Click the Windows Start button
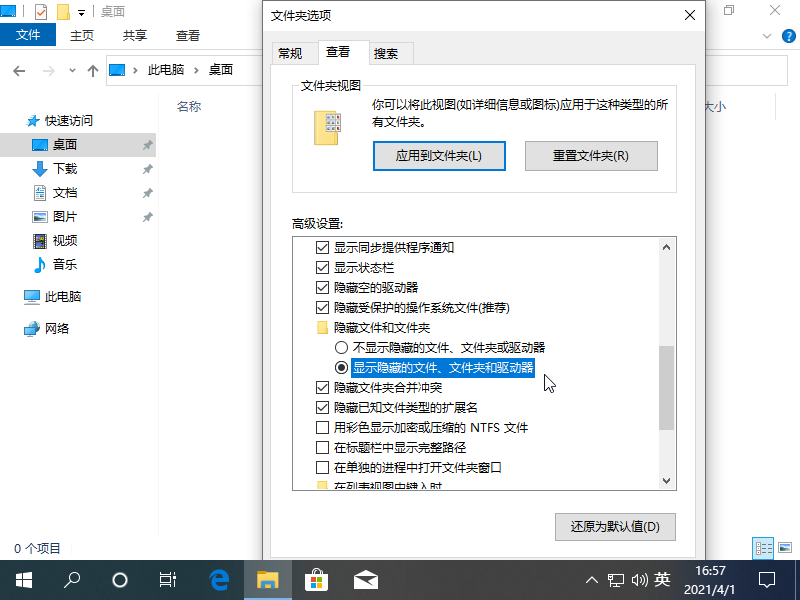Screen dimensions: 800x600 pos(23,579)
